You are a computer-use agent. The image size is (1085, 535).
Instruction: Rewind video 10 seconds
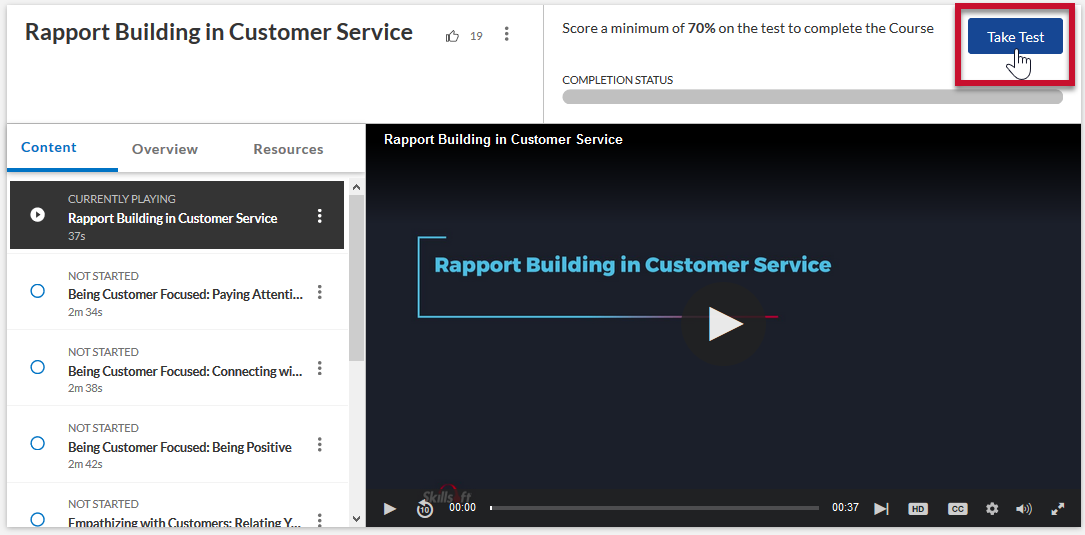pyautogui.click(x=425, y=509)
